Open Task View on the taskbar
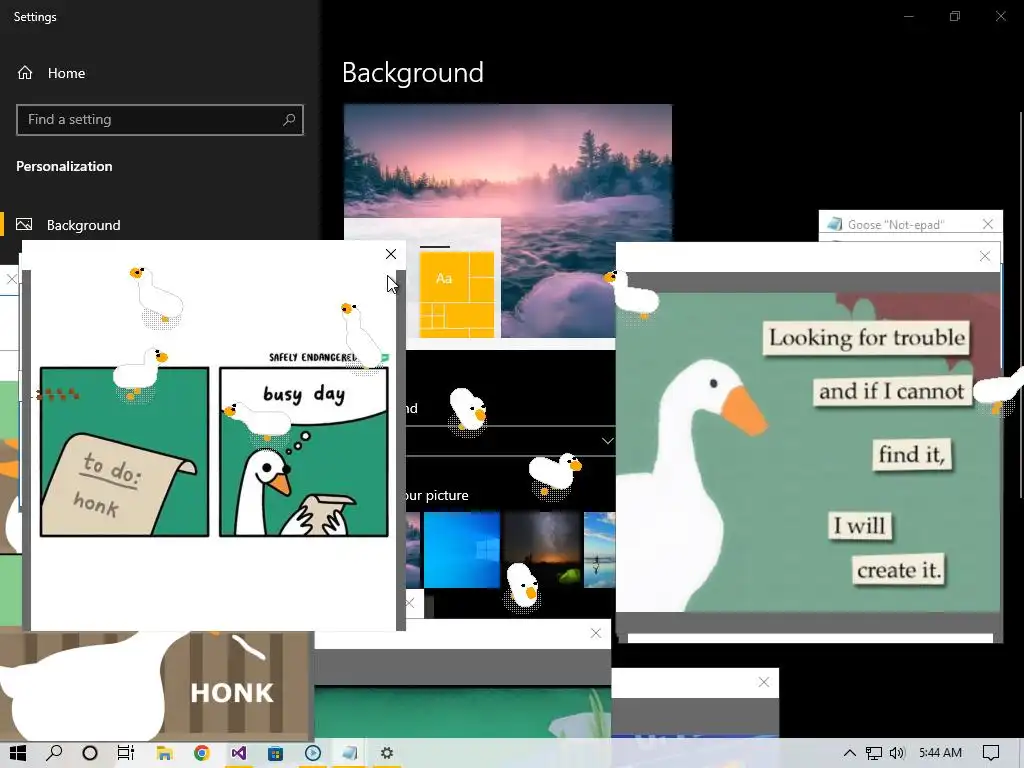 [126, 753]
